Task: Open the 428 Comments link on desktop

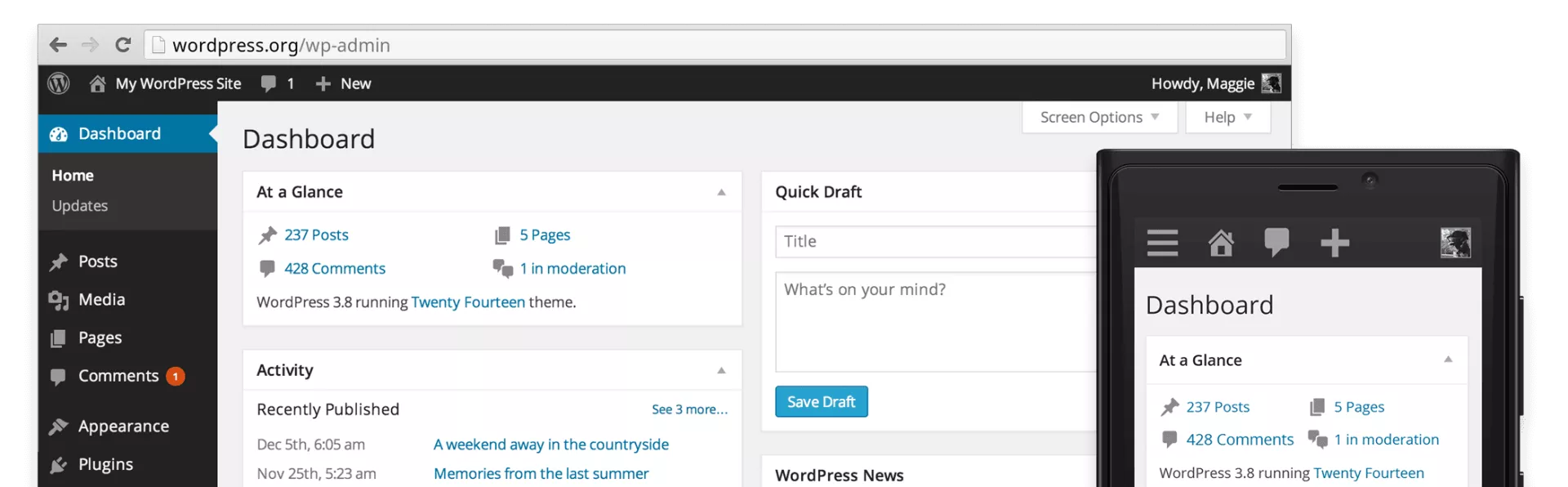Action: click(x=335, y=269)
